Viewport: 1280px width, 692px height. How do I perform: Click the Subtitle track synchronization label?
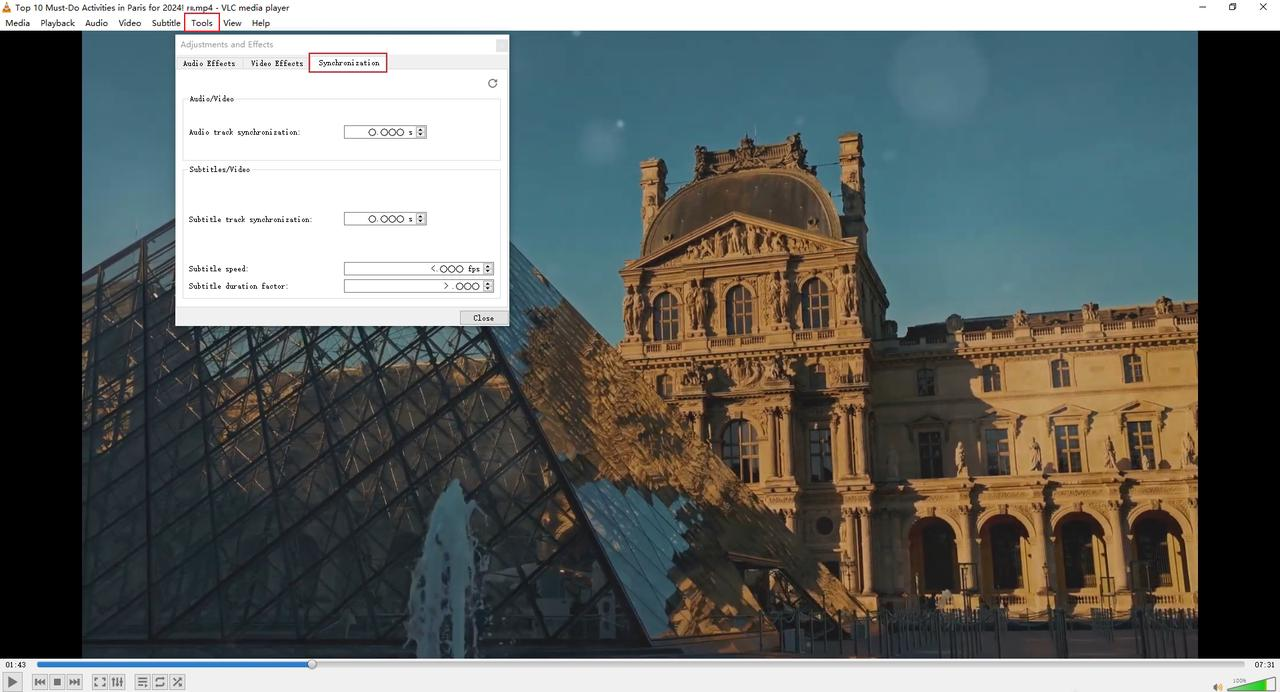[250, 219]
